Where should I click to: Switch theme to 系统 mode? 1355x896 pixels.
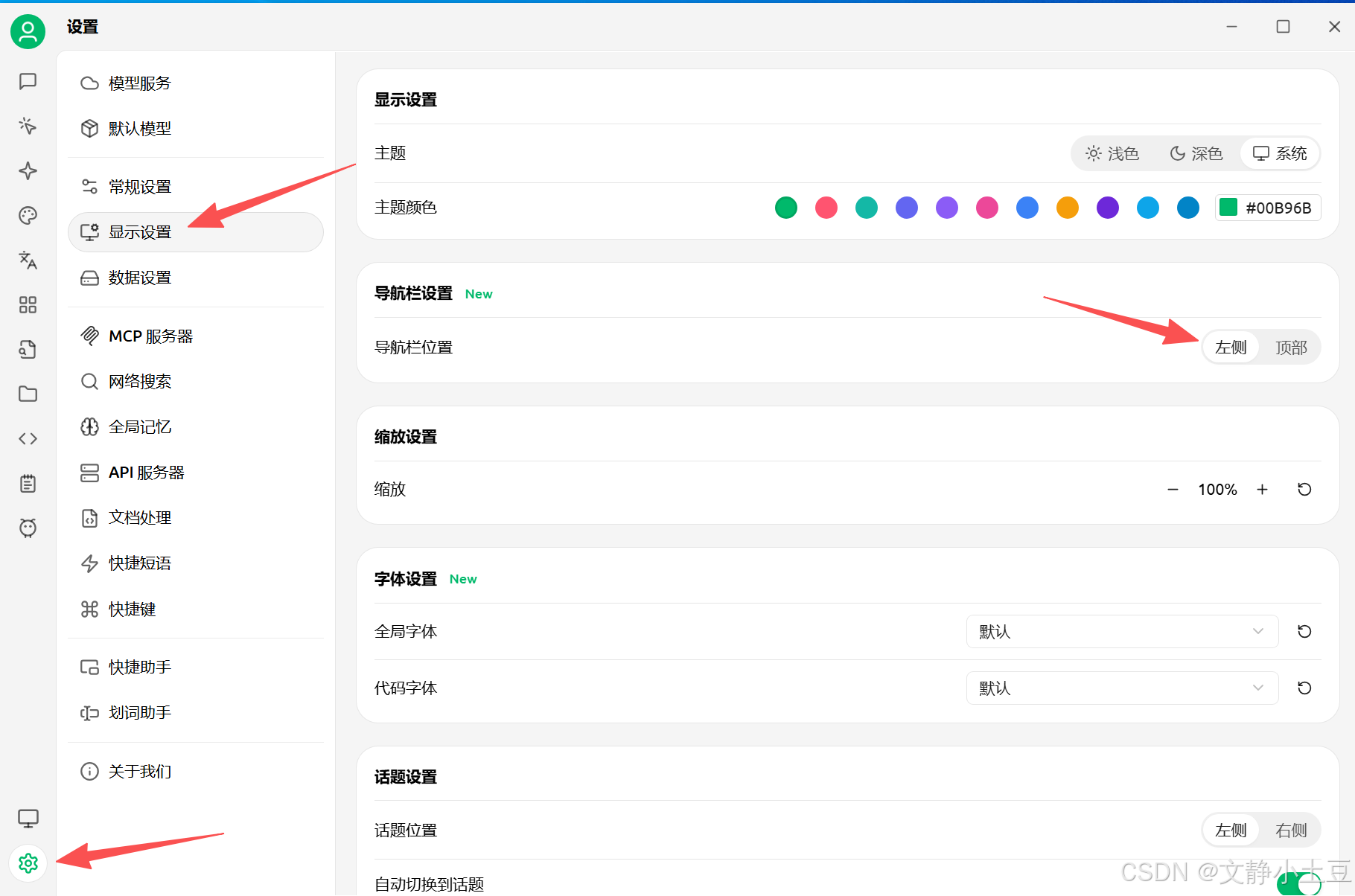click(1280, 153)
